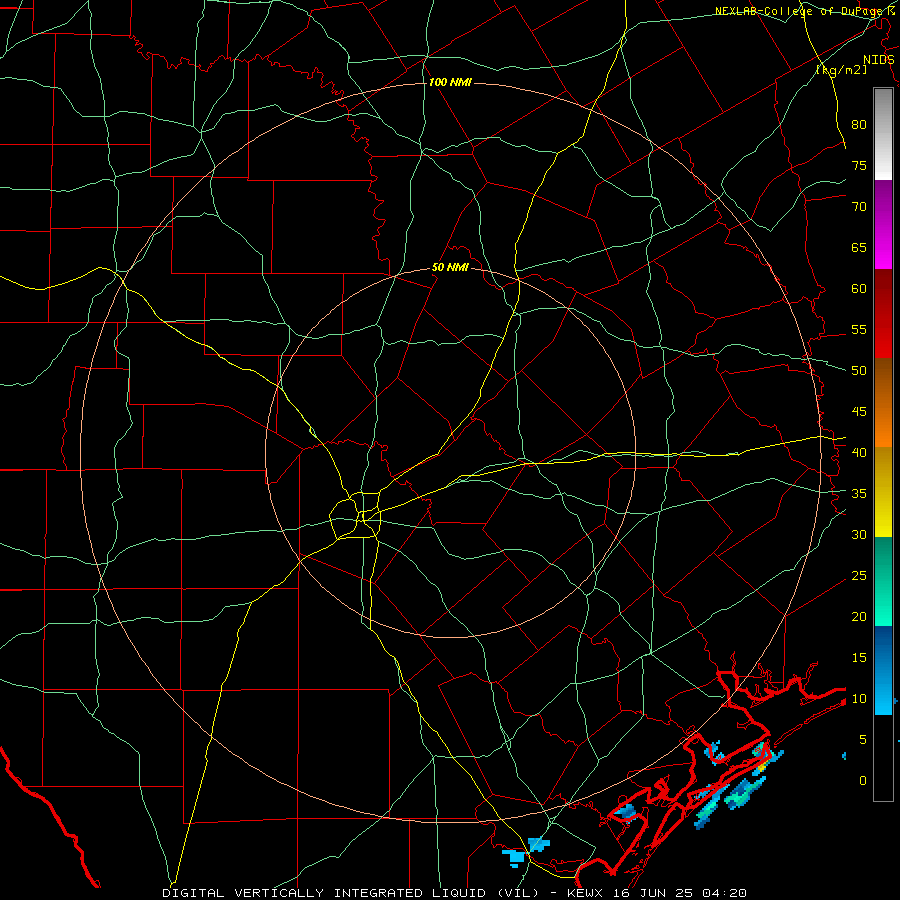
Task: Click the 100 NMI range ring label
Action: 450,83
